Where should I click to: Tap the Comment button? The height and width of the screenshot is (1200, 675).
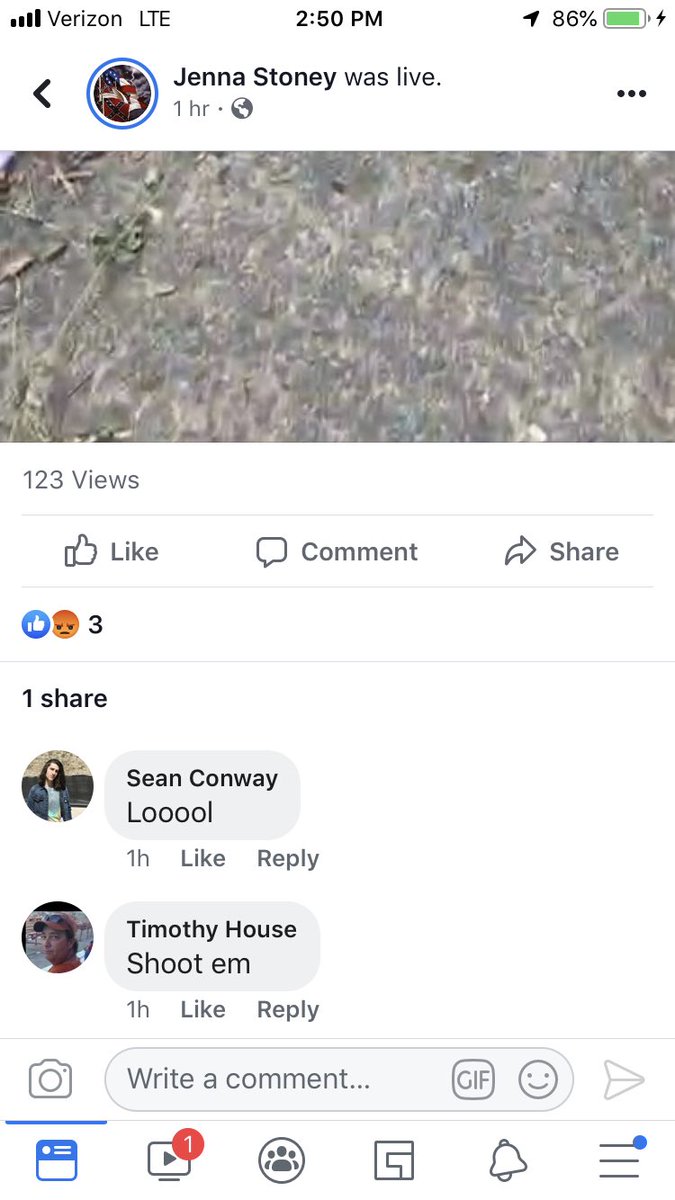pos(337,551)
